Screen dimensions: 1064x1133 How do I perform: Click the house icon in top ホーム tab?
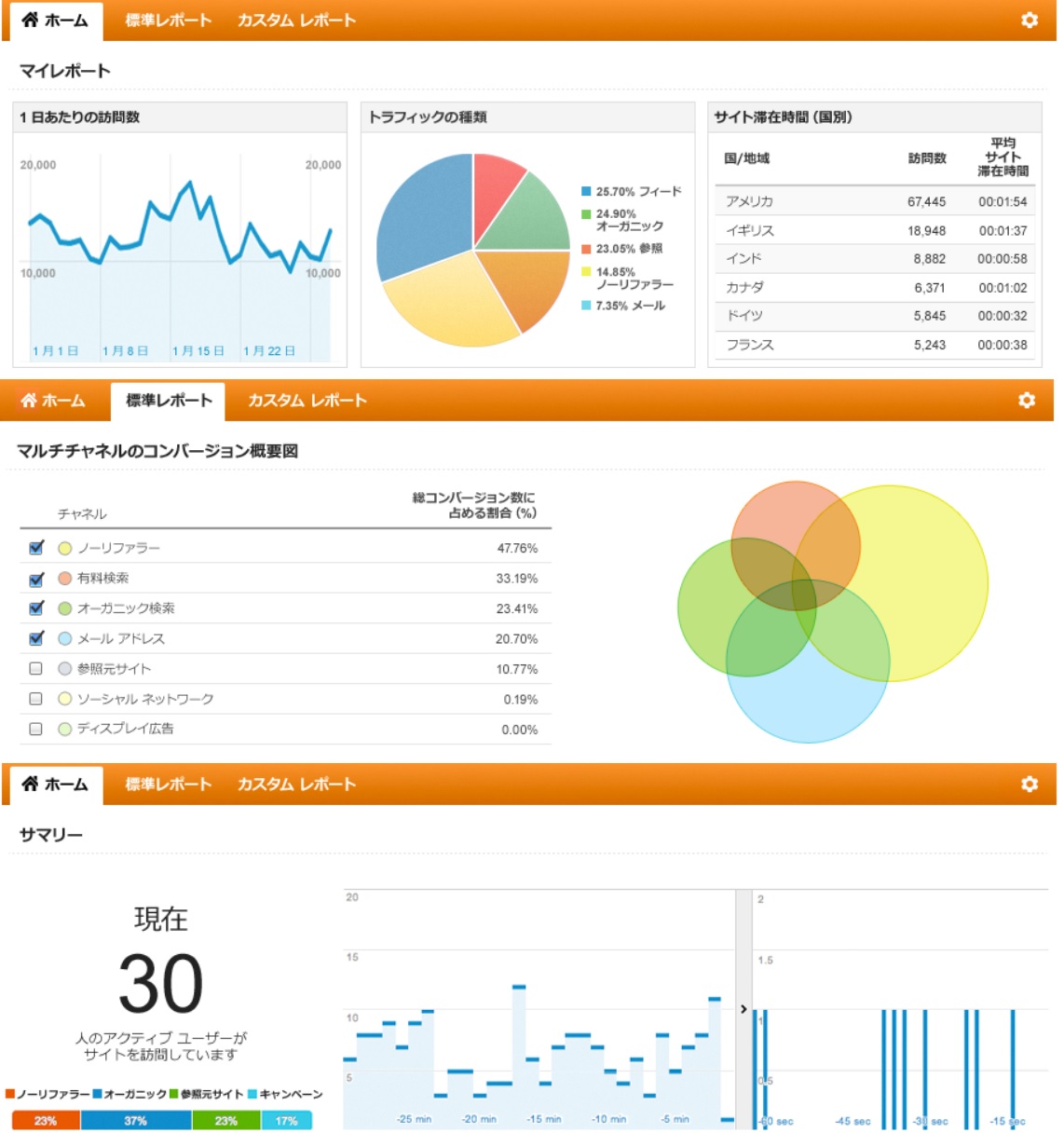coord(31,20)
